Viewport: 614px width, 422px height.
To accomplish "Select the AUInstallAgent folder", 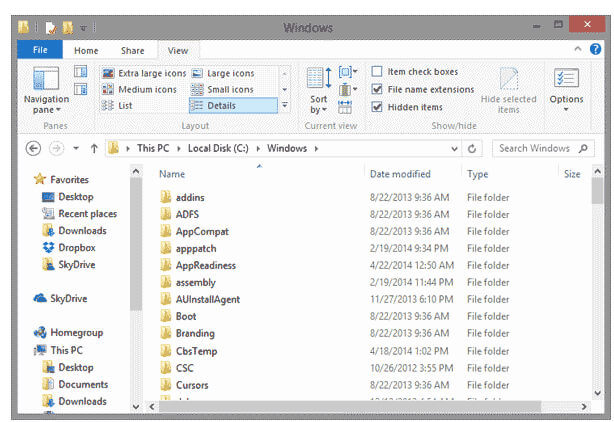I will [200, 299].
